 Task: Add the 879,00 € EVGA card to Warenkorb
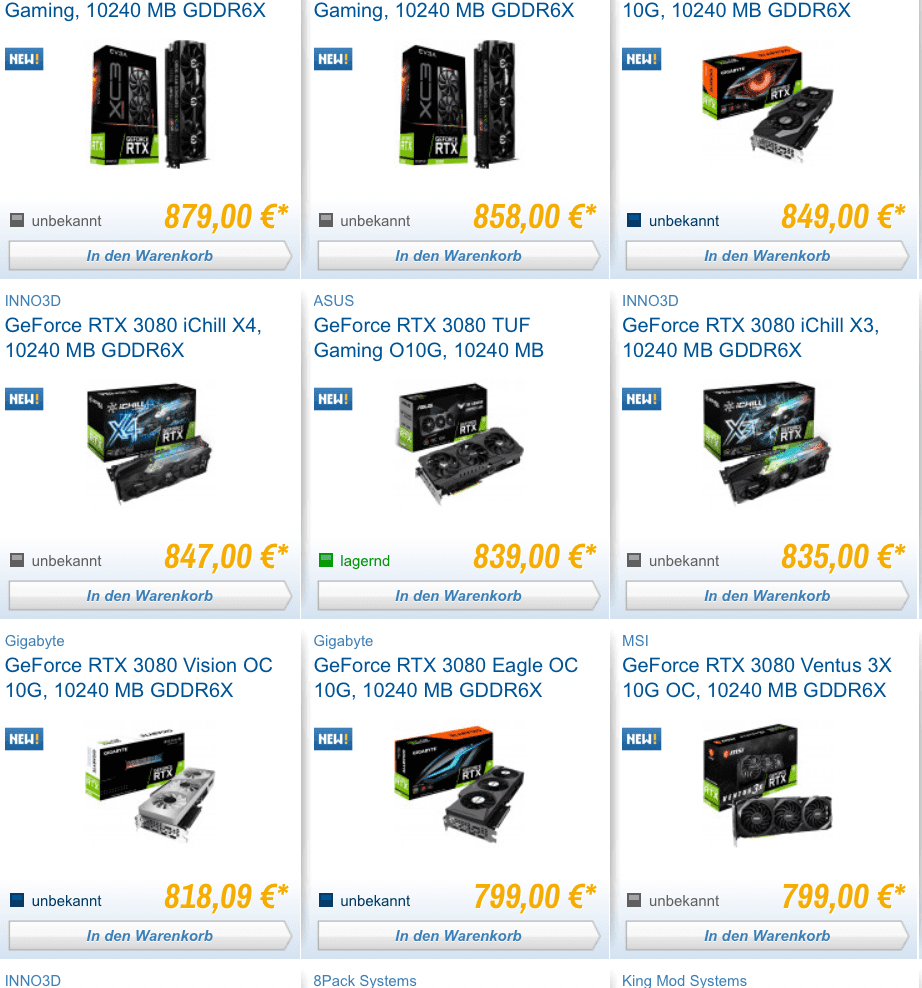point(150,255)
